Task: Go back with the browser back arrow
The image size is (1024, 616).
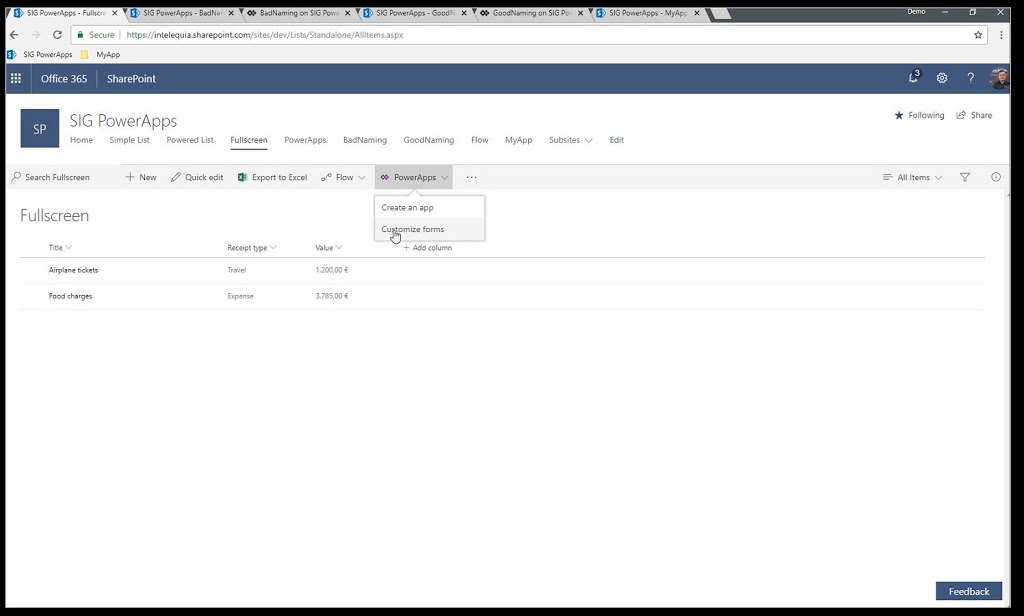Action: tap(14, 35)
